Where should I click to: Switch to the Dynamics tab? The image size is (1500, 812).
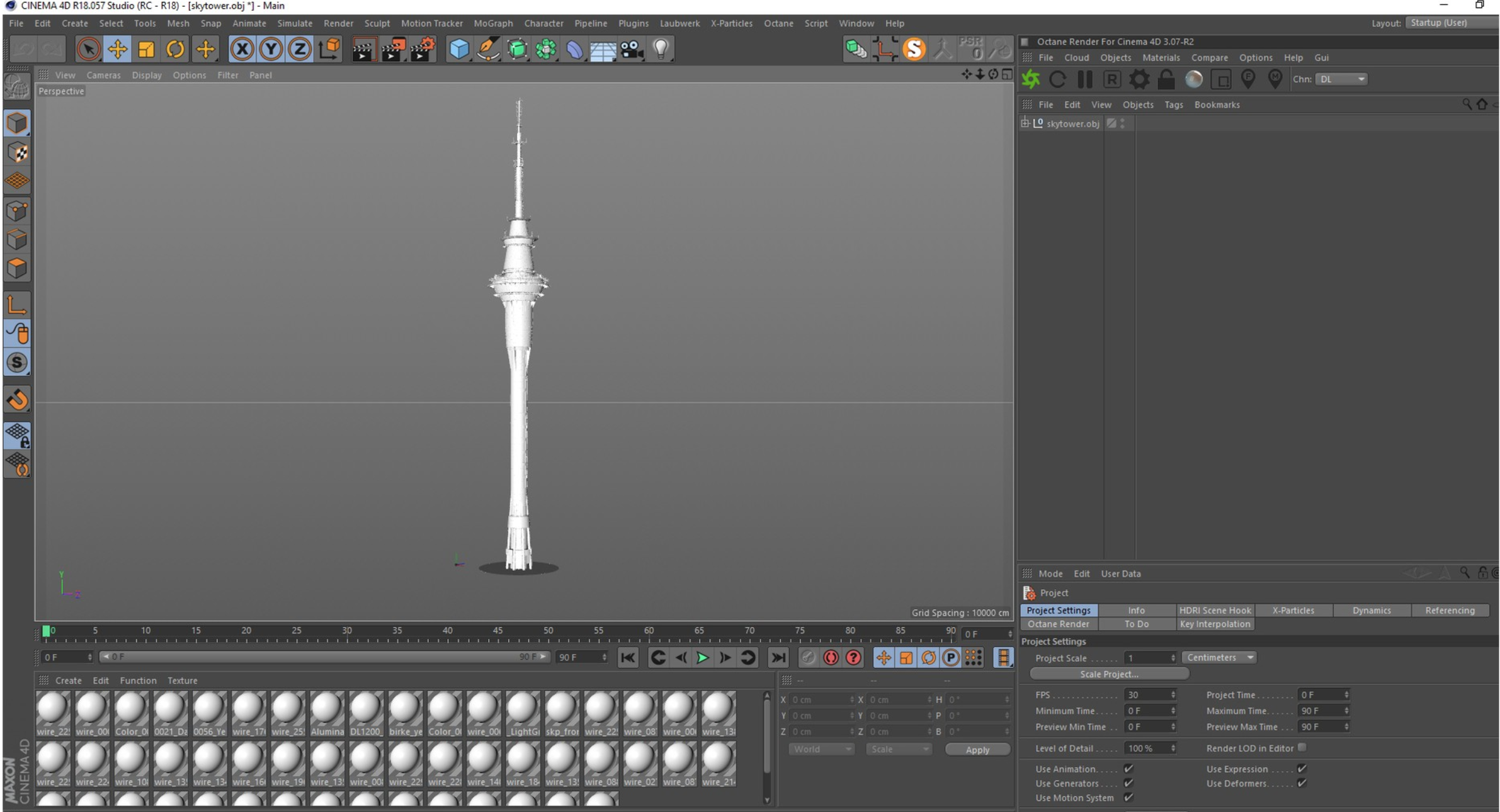pos(1371,610)
